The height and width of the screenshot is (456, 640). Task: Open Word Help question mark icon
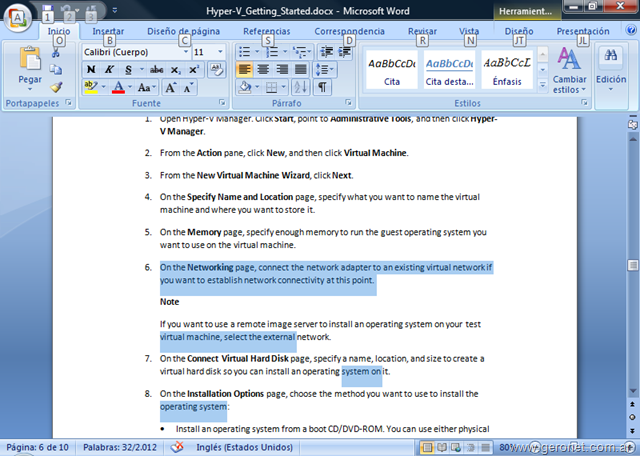pos(631,30)
